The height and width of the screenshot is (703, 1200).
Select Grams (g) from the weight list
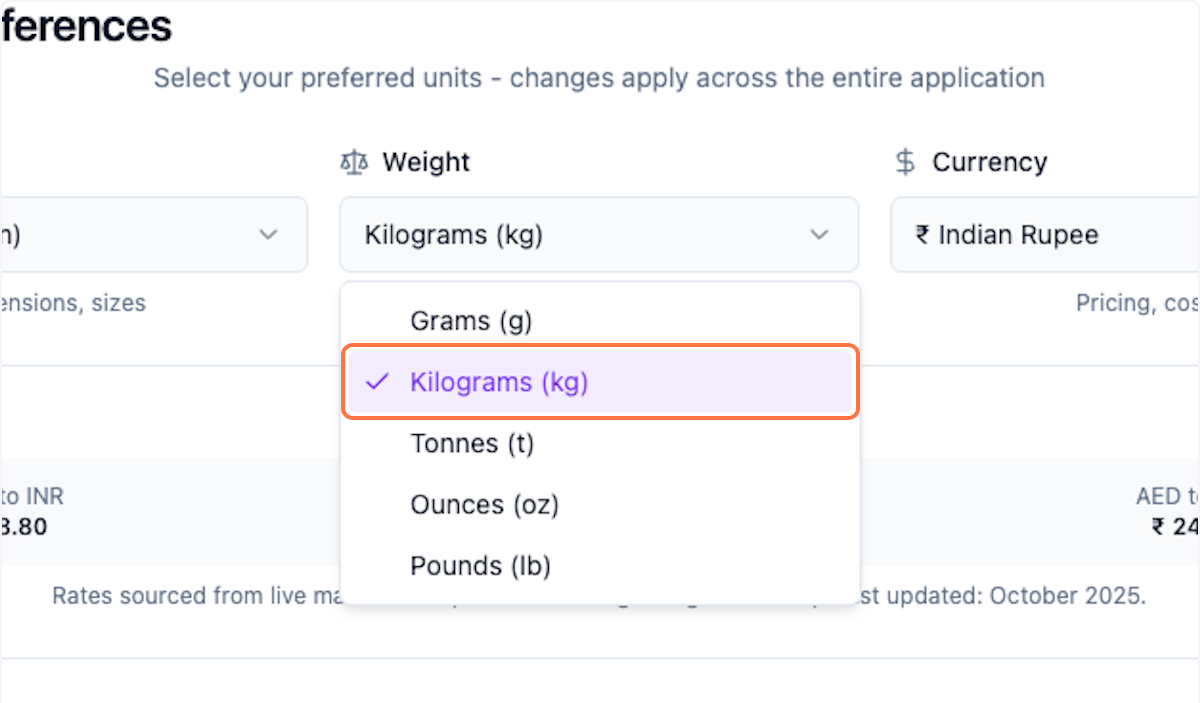point(471,321)
